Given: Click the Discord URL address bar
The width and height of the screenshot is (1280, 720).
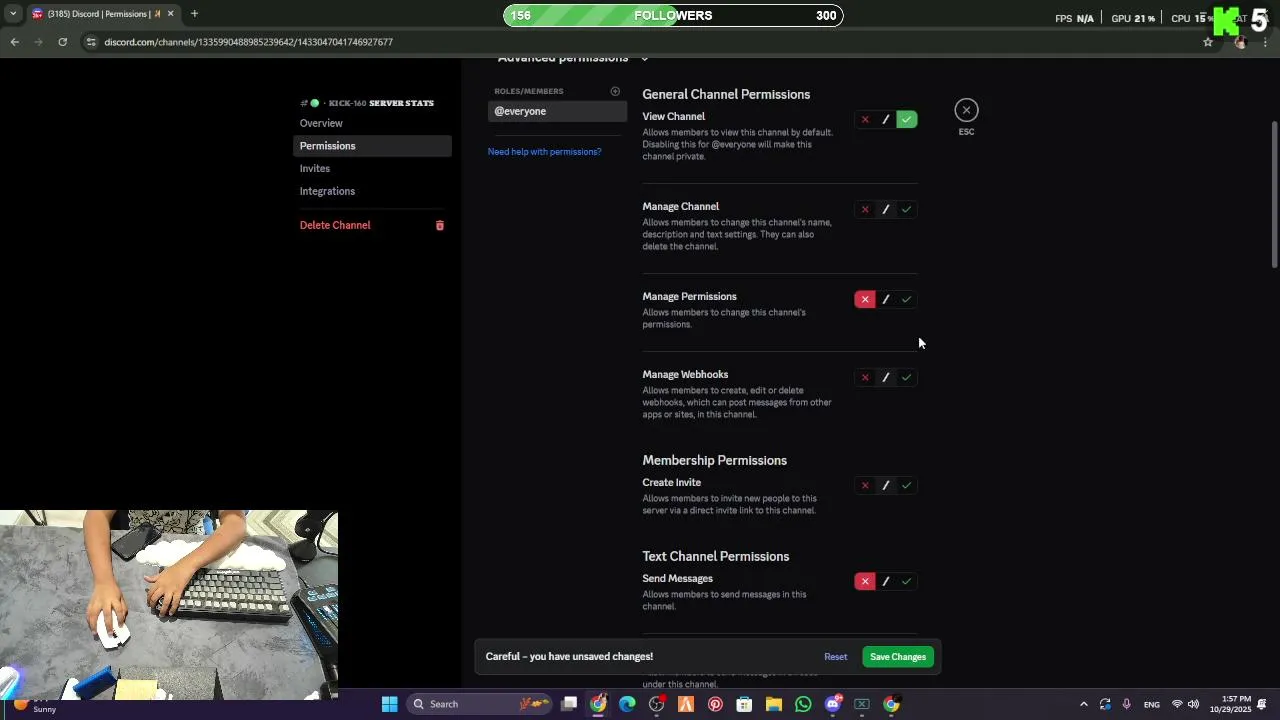Looking at the screenshot, I should 640,42.
